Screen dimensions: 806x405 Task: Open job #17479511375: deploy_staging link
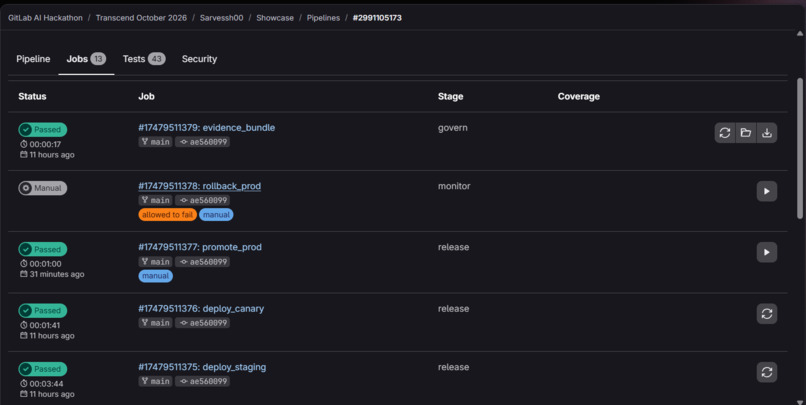pos(202,367)
